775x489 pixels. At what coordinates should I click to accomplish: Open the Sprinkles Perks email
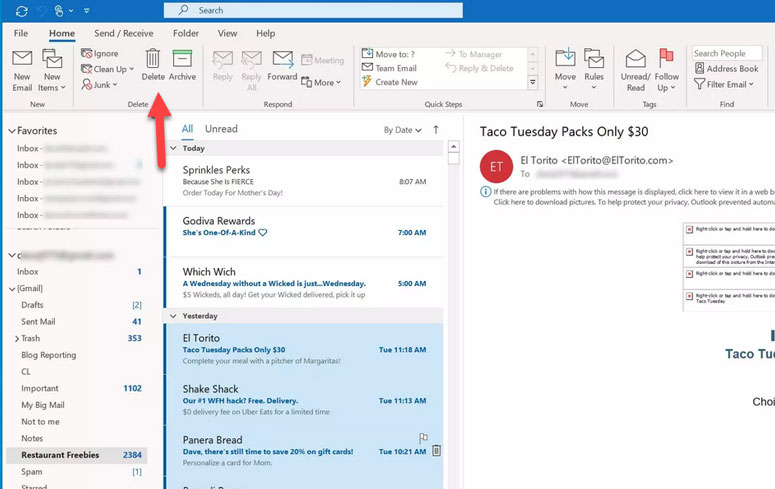click(304, 181)
